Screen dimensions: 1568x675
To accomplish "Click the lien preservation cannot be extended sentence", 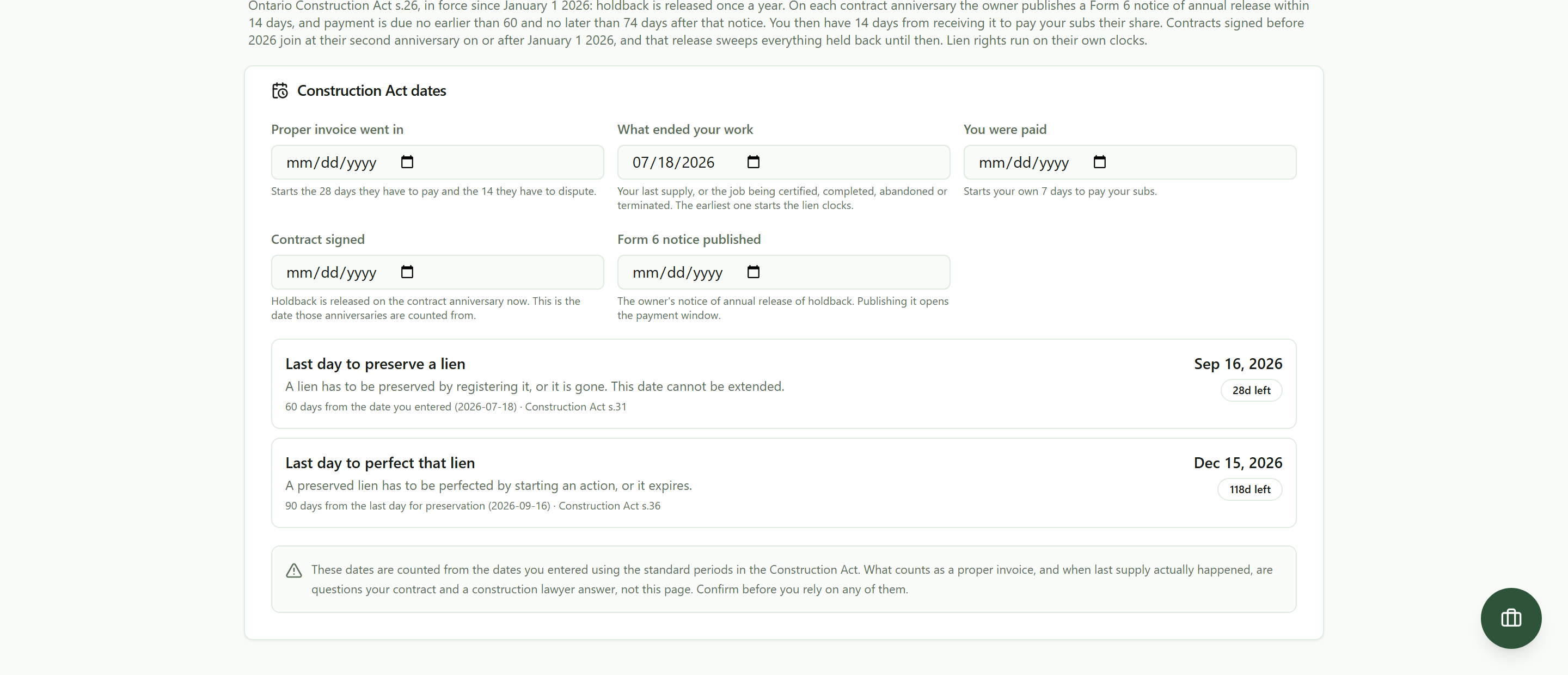I will (535, 386).
